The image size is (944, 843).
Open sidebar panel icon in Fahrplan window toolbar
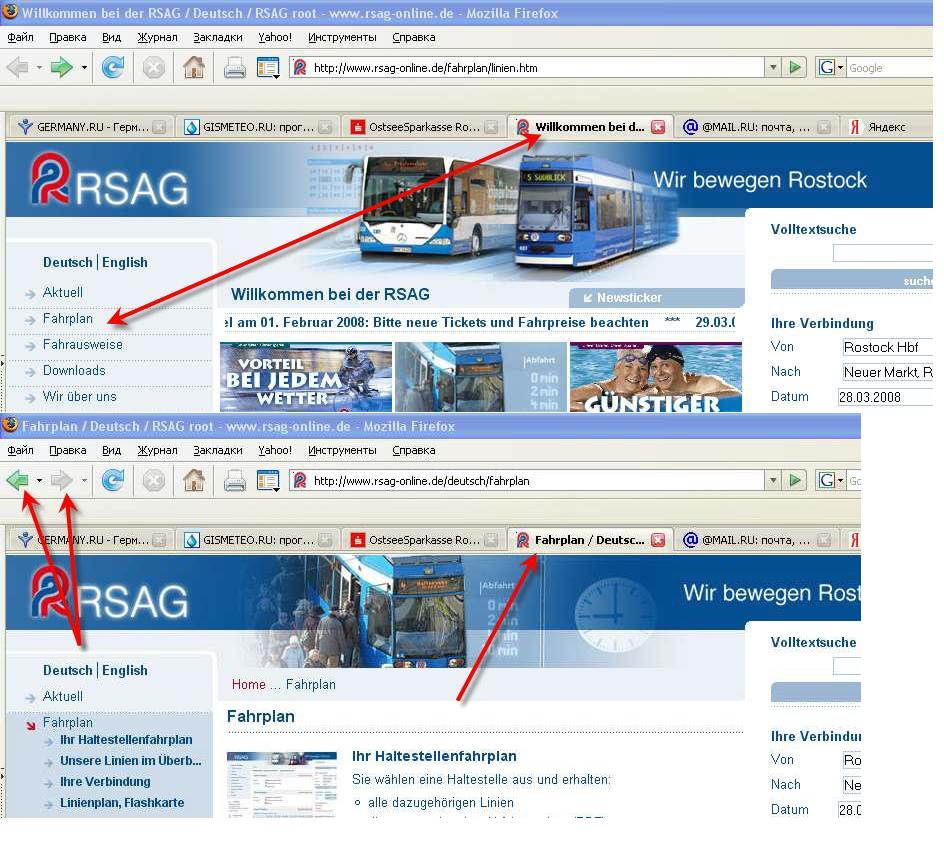coord(268,481)
